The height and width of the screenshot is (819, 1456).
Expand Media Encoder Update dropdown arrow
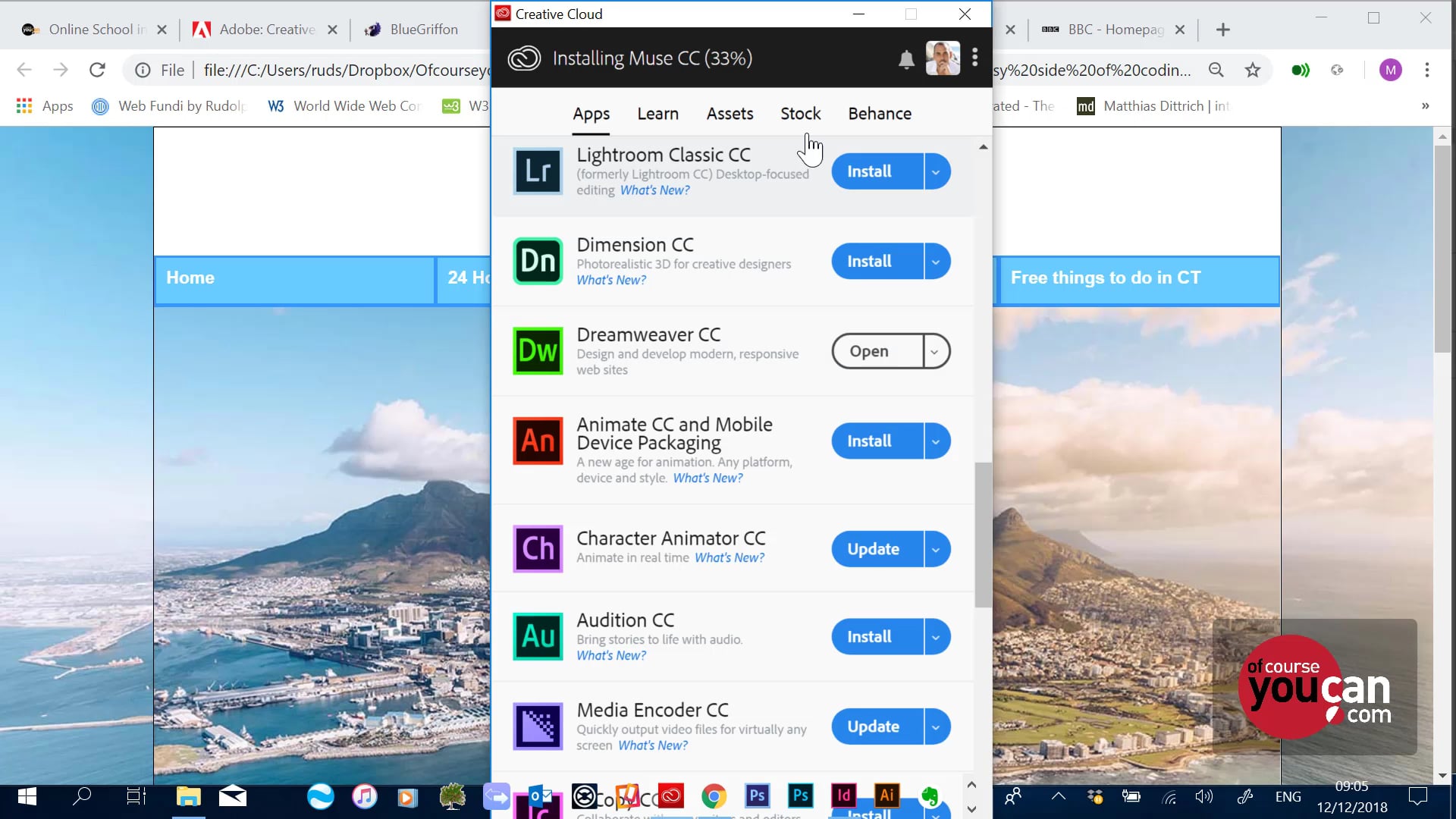coord(937,726)
